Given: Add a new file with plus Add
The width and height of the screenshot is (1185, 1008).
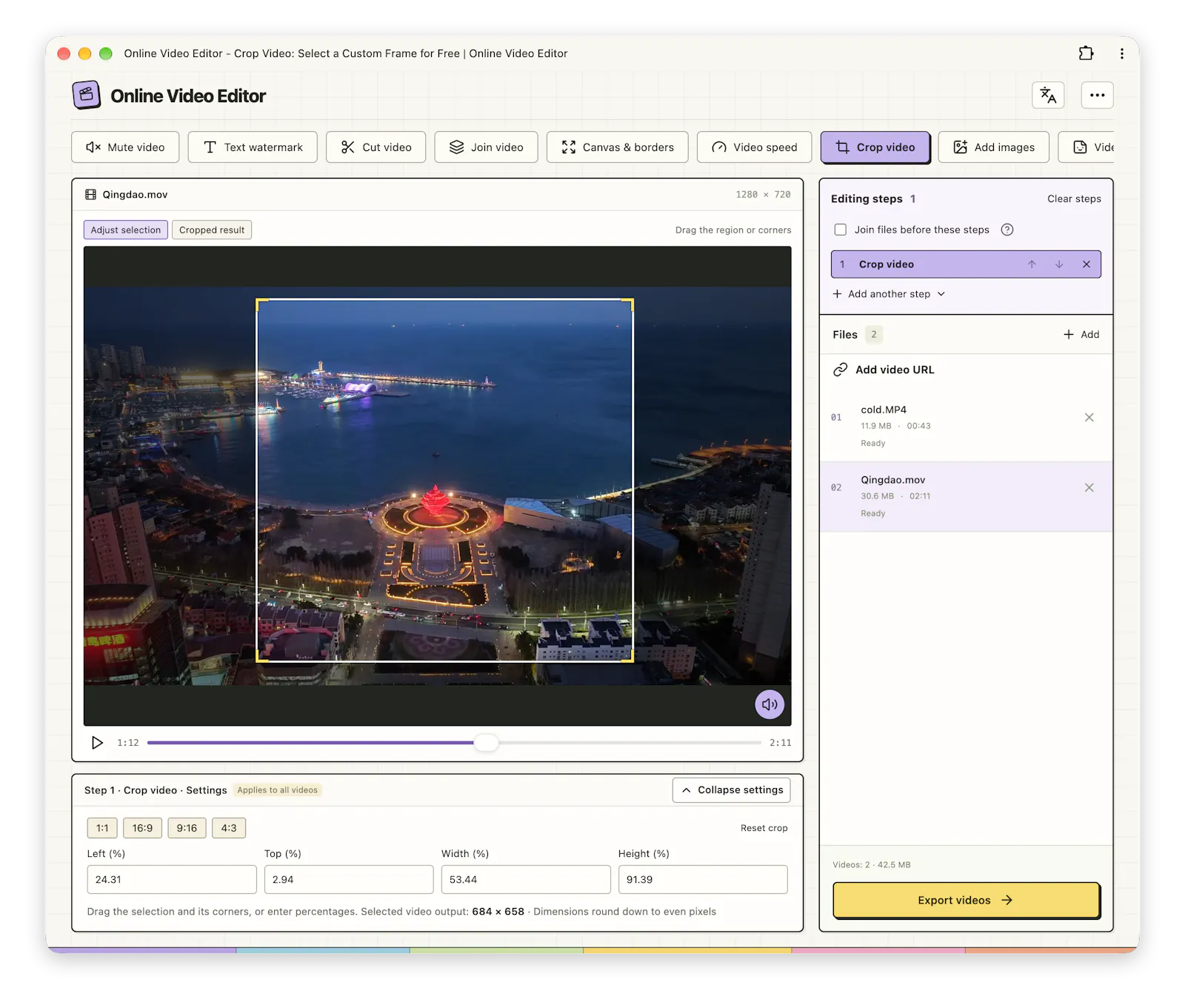Looking at the screenshot, I should pyautogui.click(x=1081, y=335).
